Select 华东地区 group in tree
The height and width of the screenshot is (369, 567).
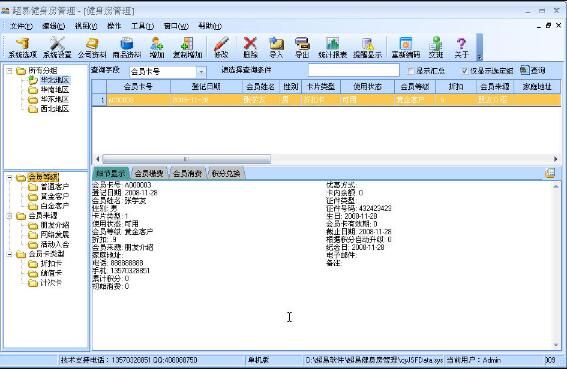55,99
